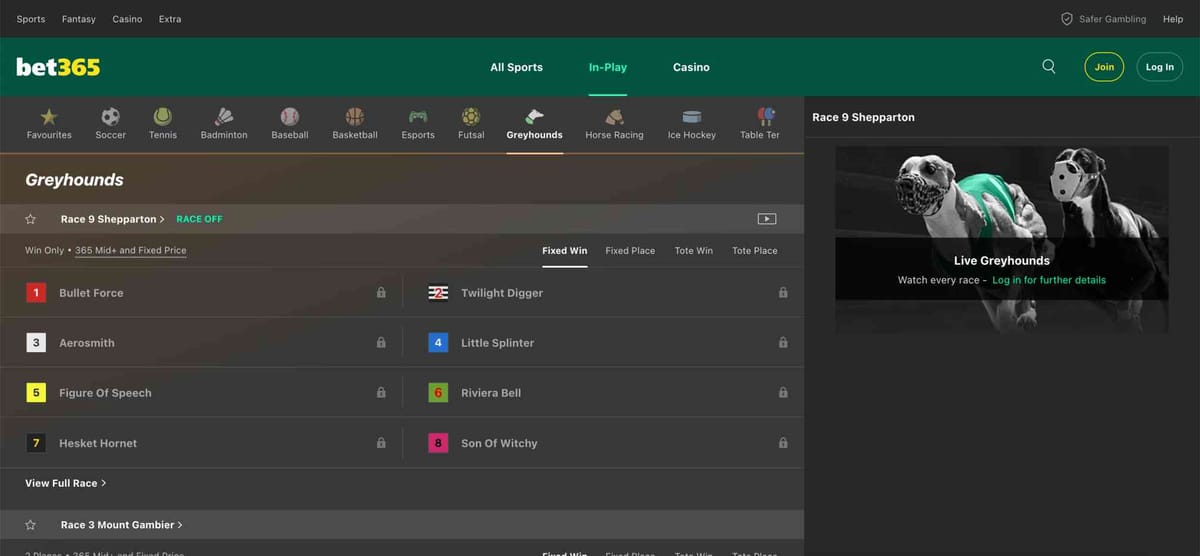This screenshot has height=556, width=1200.
Task: Select runner Little Splinter
Action: tap(498, 343)
